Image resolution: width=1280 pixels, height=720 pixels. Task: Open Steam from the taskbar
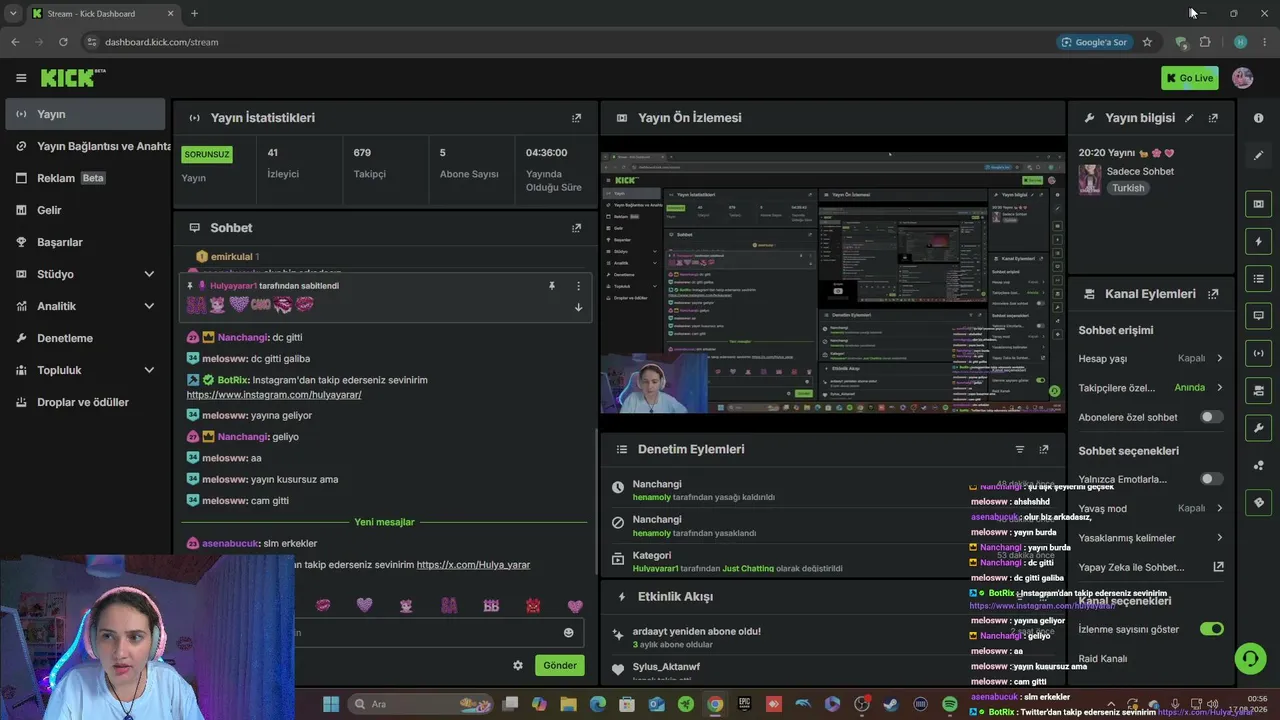890,704
